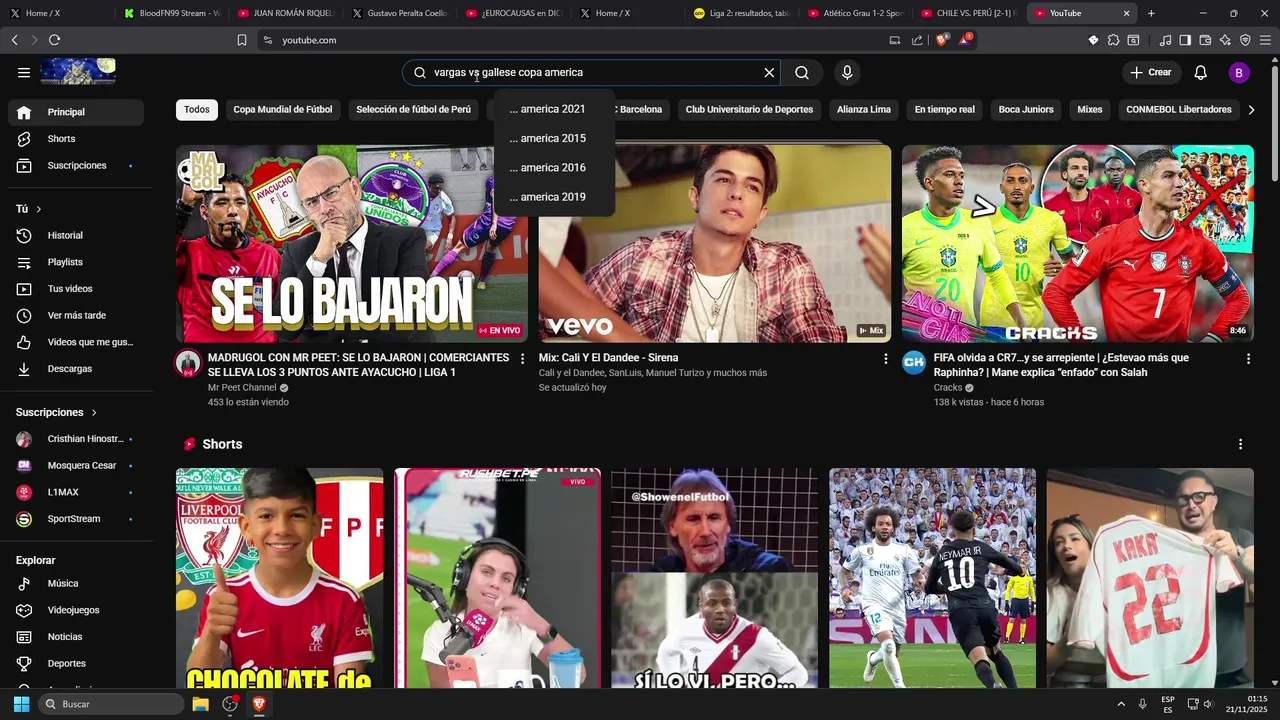Image resolution: width=1280 pixels, height=720 pixels.
Task: Choose suggestion america 2019
Action: [554, 197]
